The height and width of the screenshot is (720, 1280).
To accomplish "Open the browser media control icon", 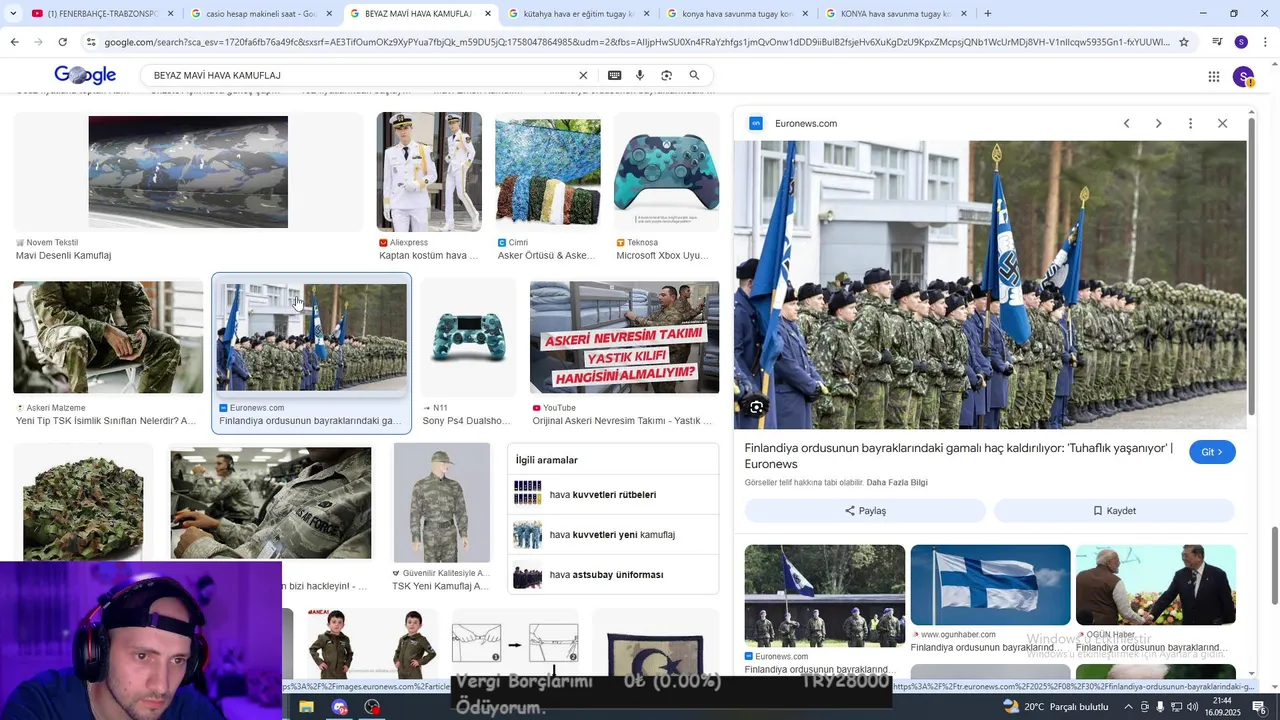I will tap(1217, 42).
